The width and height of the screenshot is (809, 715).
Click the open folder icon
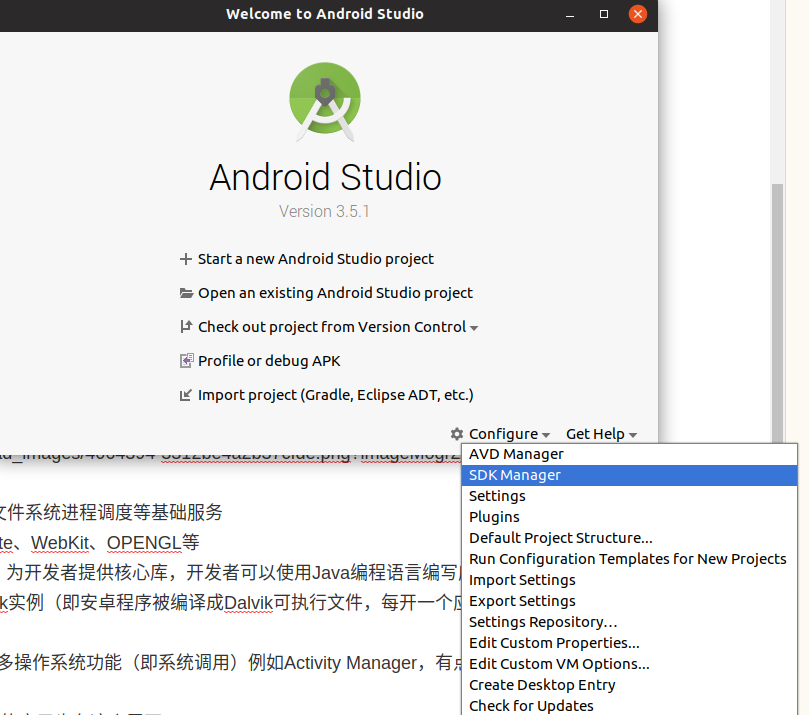coord(186,293)
